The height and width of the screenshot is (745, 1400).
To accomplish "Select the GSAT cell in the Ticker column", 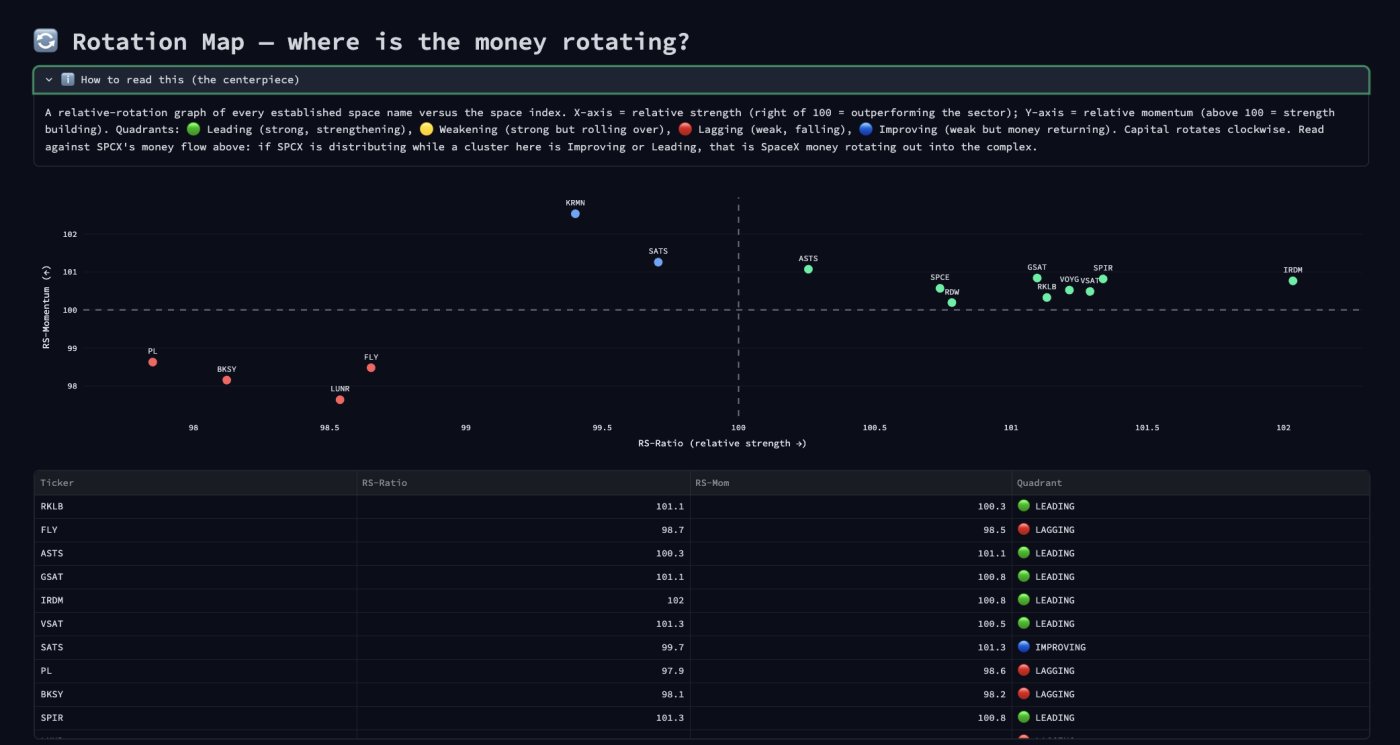I will point(196,577).
